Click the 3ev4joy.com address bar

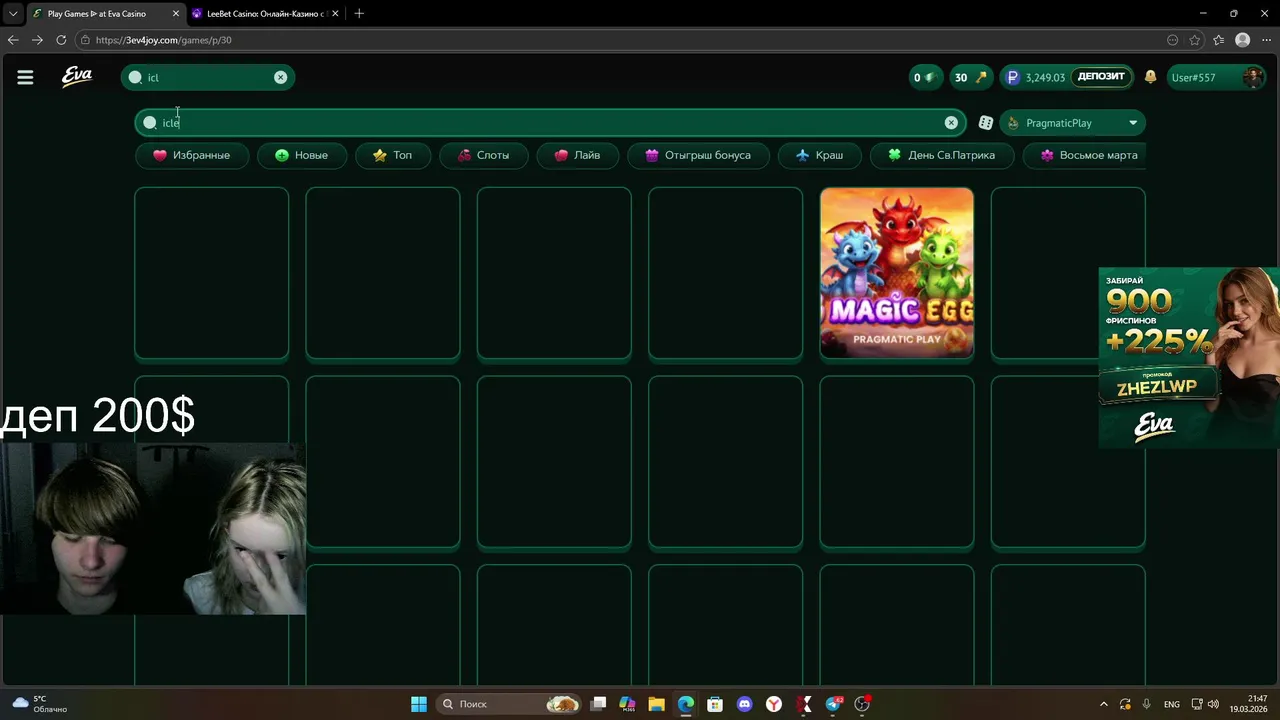pos(620,40)
